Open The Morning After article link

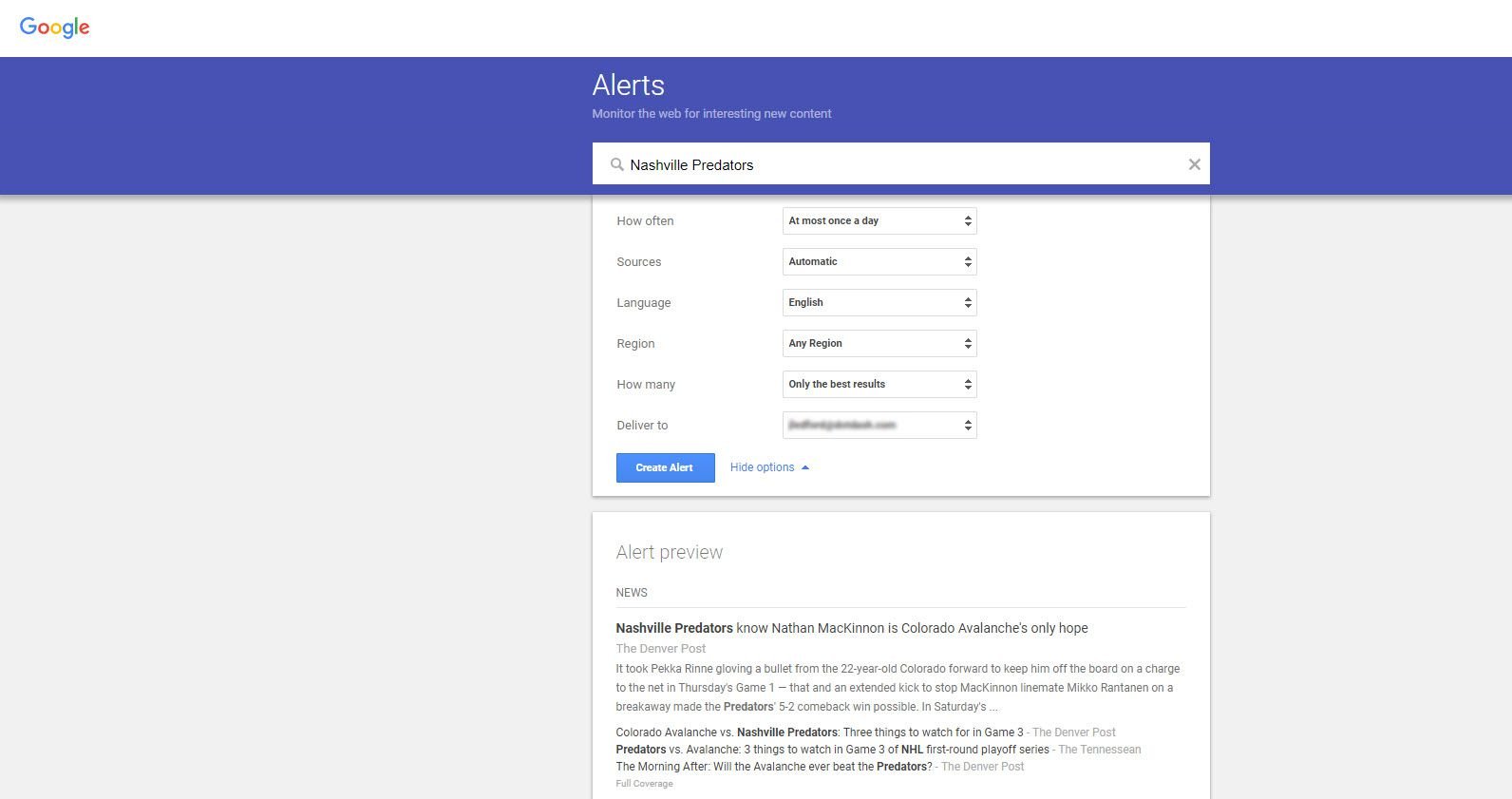click(x=774, y=767)
